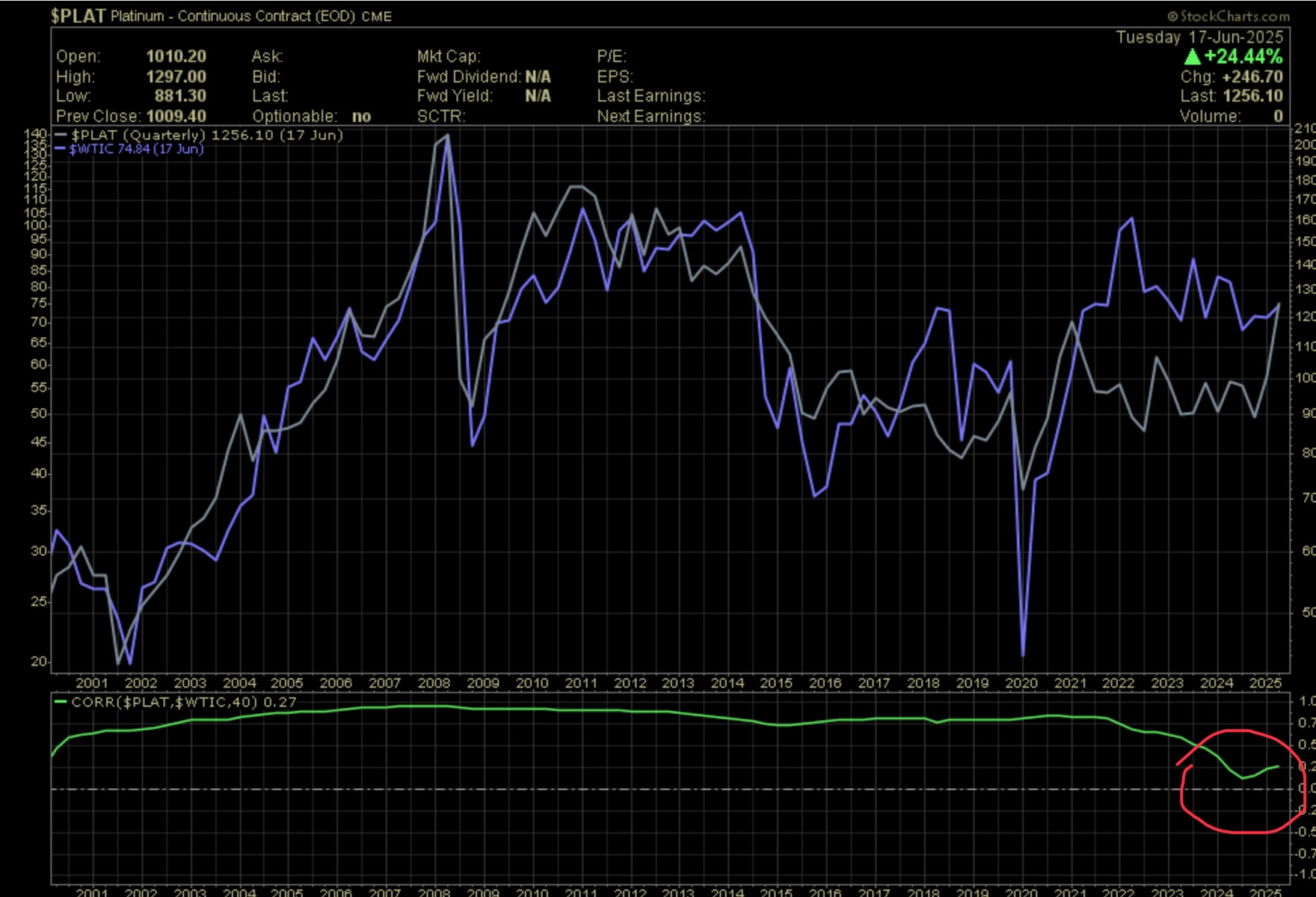Select the $WTIC 74.84 legend label
Screen dimensions: 1316x897
(136, 149)
